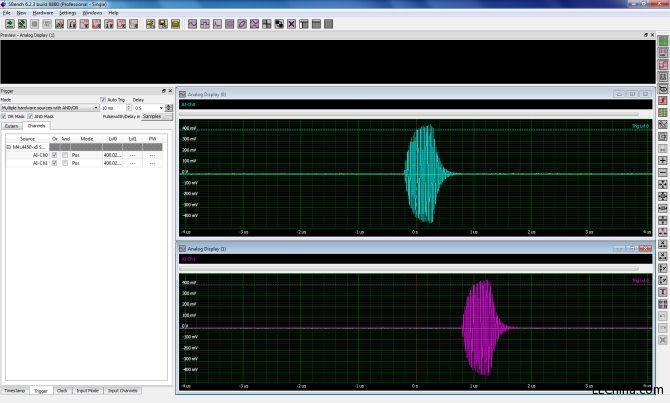670x403 pixels.
Task: Enable the And checkbox for AI-Ch1
Action: [x=65, y=163]
